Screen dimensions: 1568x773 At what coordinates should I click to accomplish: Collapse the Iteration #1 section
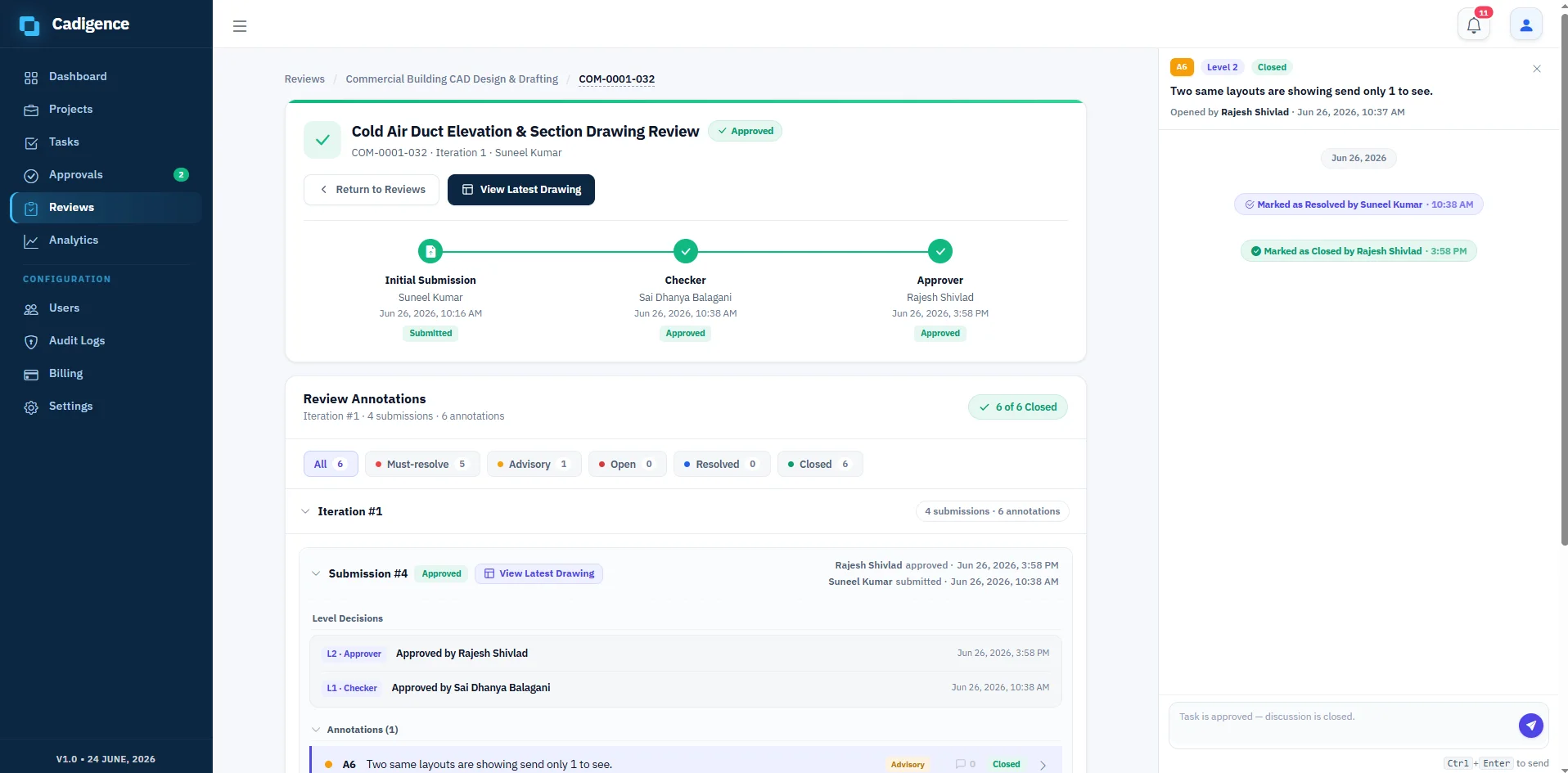click(x=305, y=511)
